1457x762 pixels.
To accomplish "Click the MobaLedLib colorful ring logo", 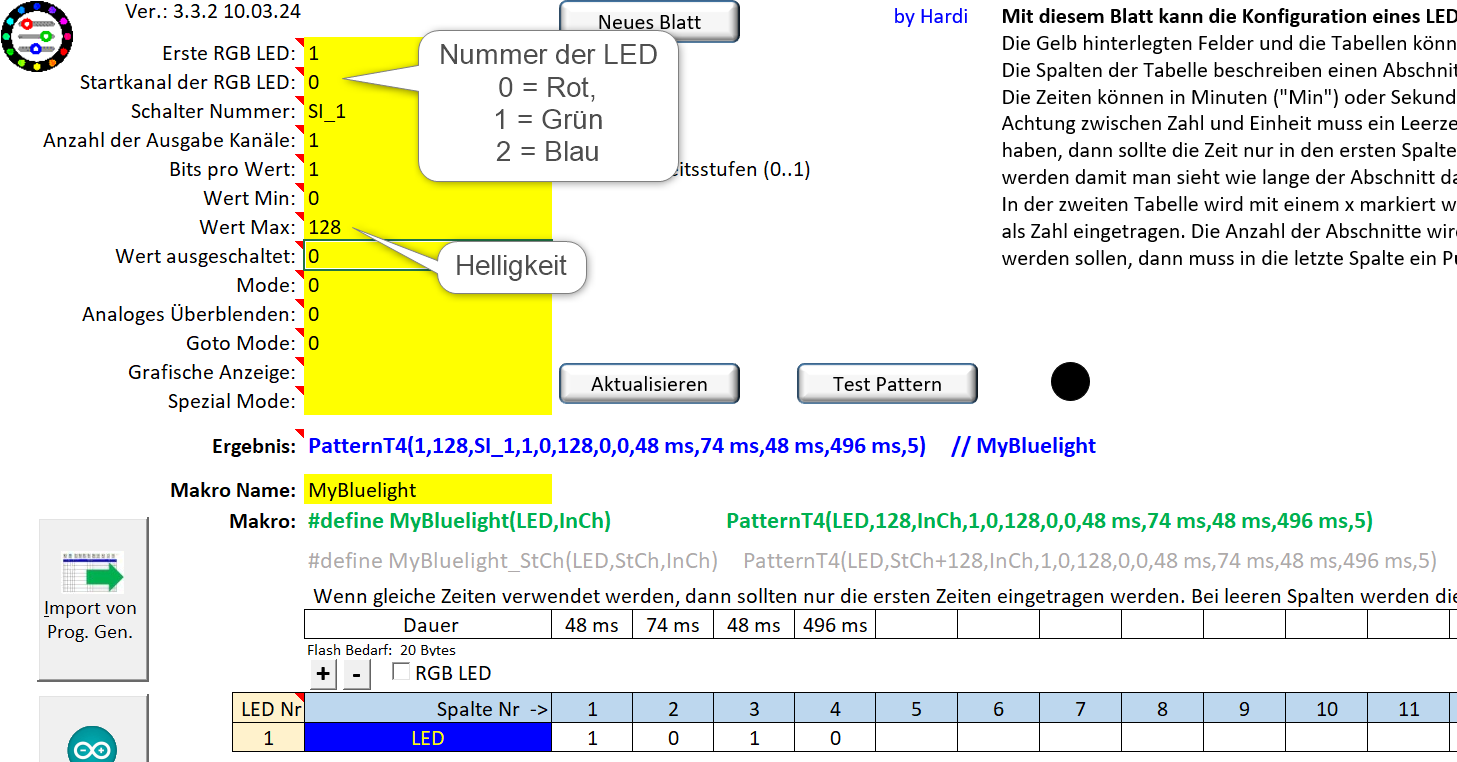I will point(38,37).
